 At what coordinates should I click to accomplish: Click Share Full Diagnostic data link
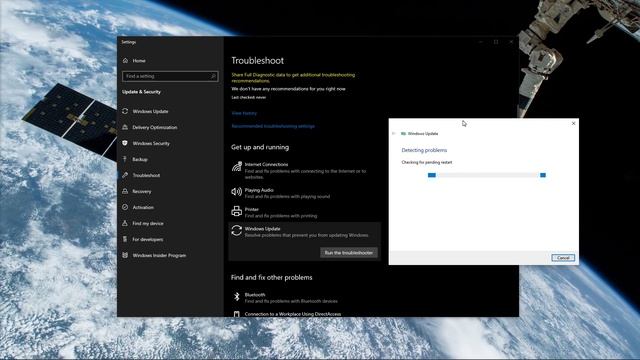tap(293, 78)
